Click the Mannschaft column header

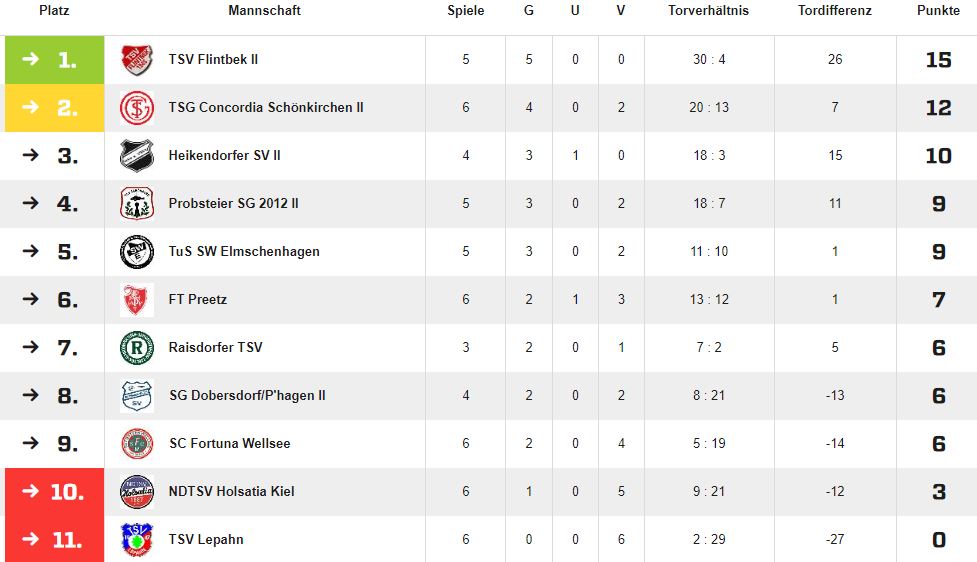tap(264, 11)
